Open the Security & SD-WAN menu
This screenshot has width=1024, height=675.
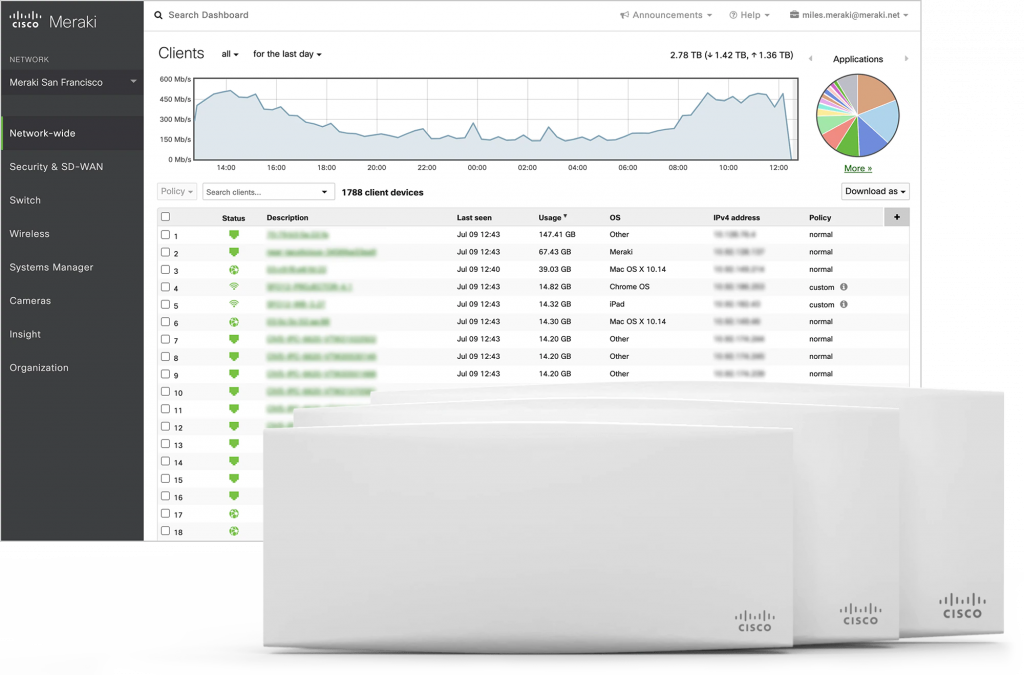coord(56,167)
